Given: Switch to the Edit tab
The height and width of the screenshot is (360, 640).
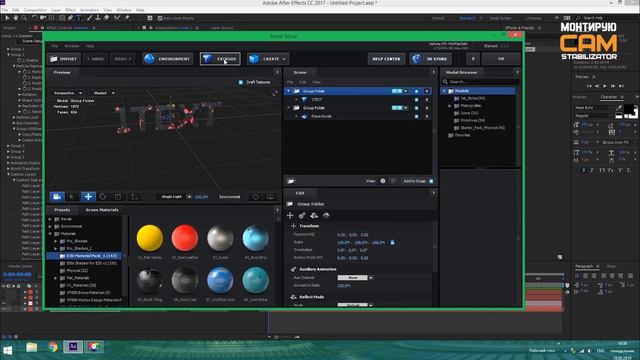Looking at the screenshot, I should (x=300, y=193).
